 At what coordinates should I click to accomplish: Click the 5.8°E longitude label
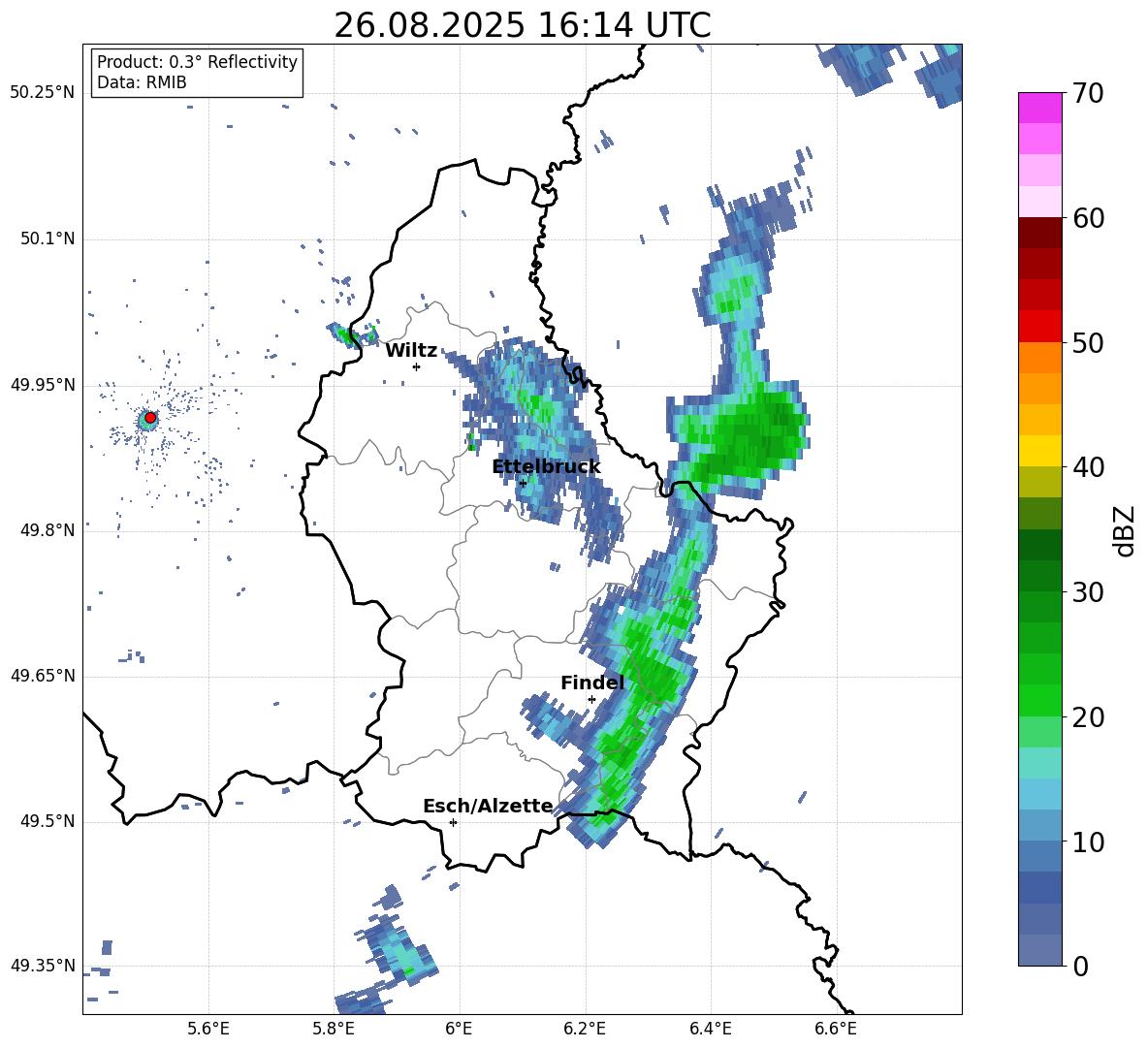click(x=334, y=1029)
